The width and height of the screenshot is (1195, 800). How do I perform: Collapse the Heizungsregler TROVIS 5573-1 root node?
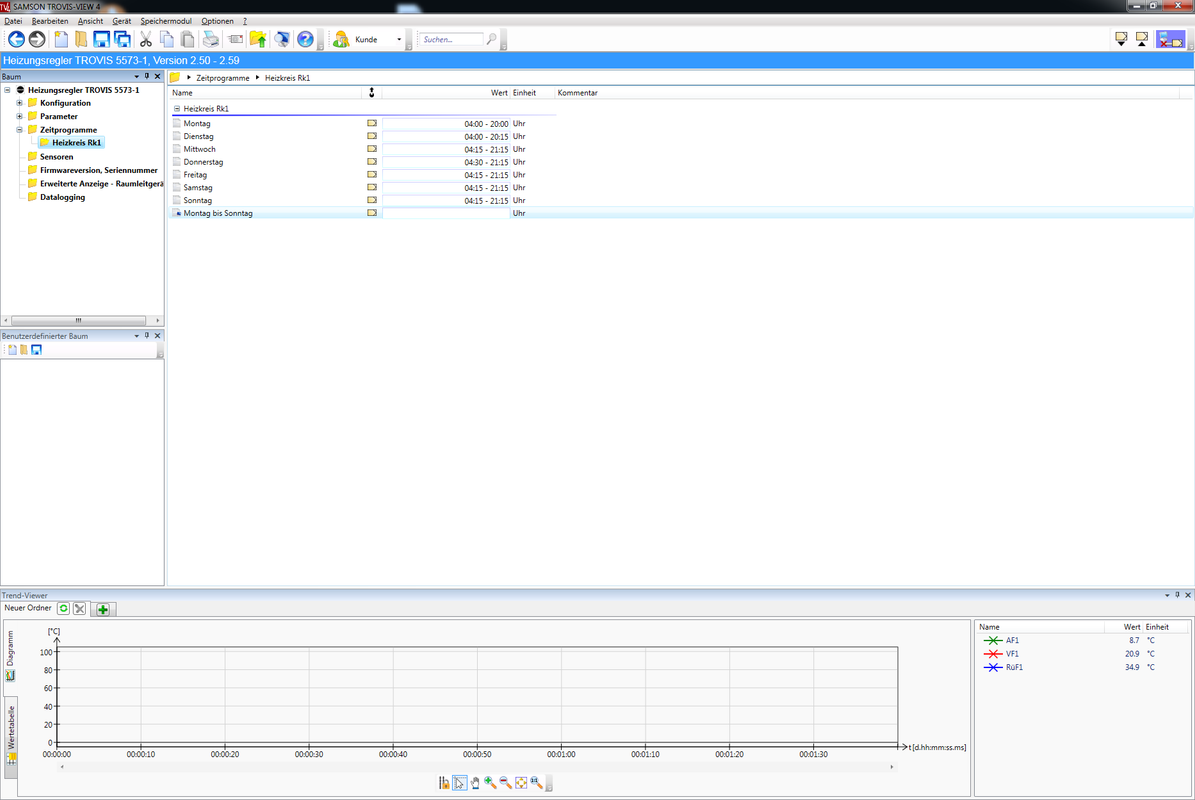8,90
